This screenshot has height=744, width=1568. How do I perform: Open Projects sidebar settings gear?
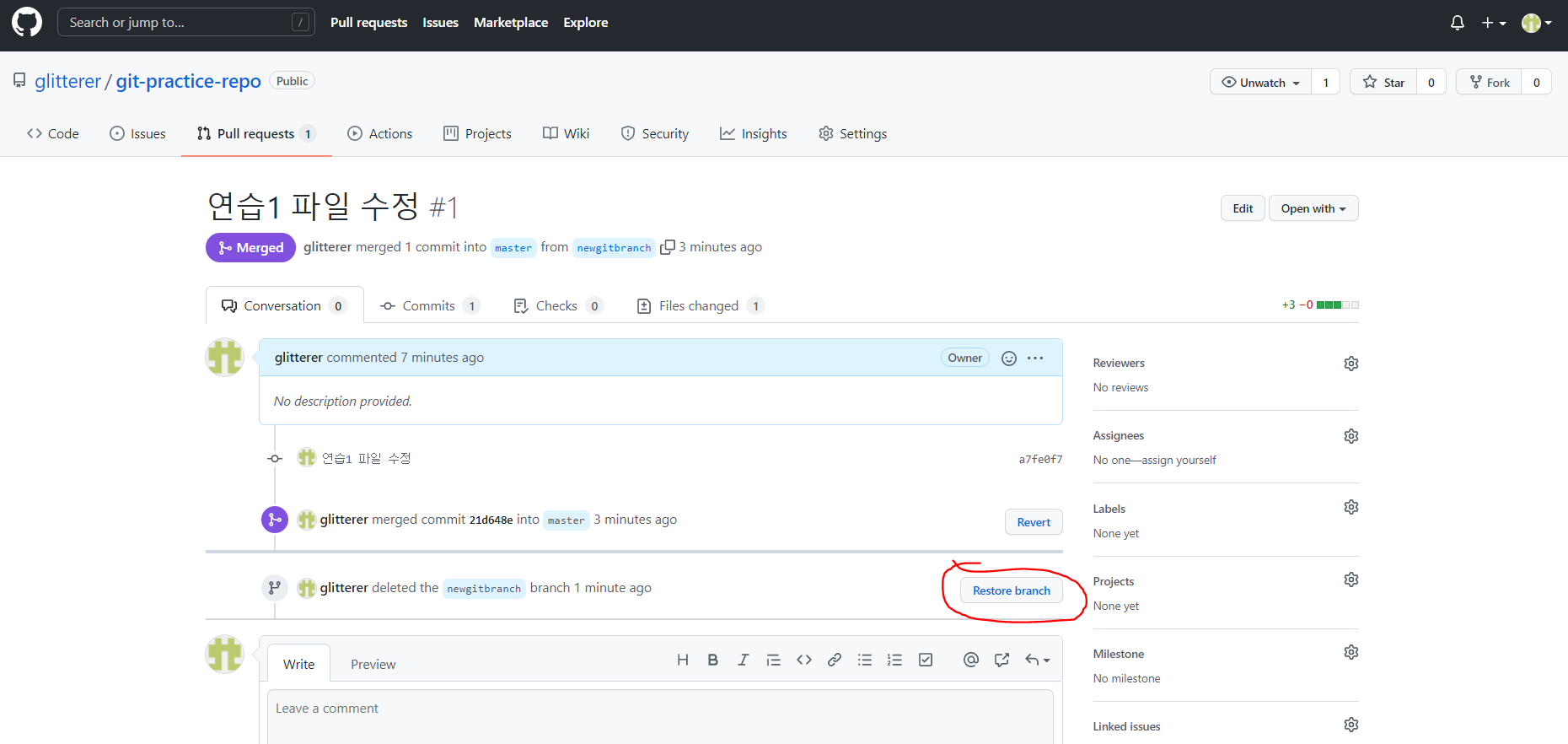1351,580
